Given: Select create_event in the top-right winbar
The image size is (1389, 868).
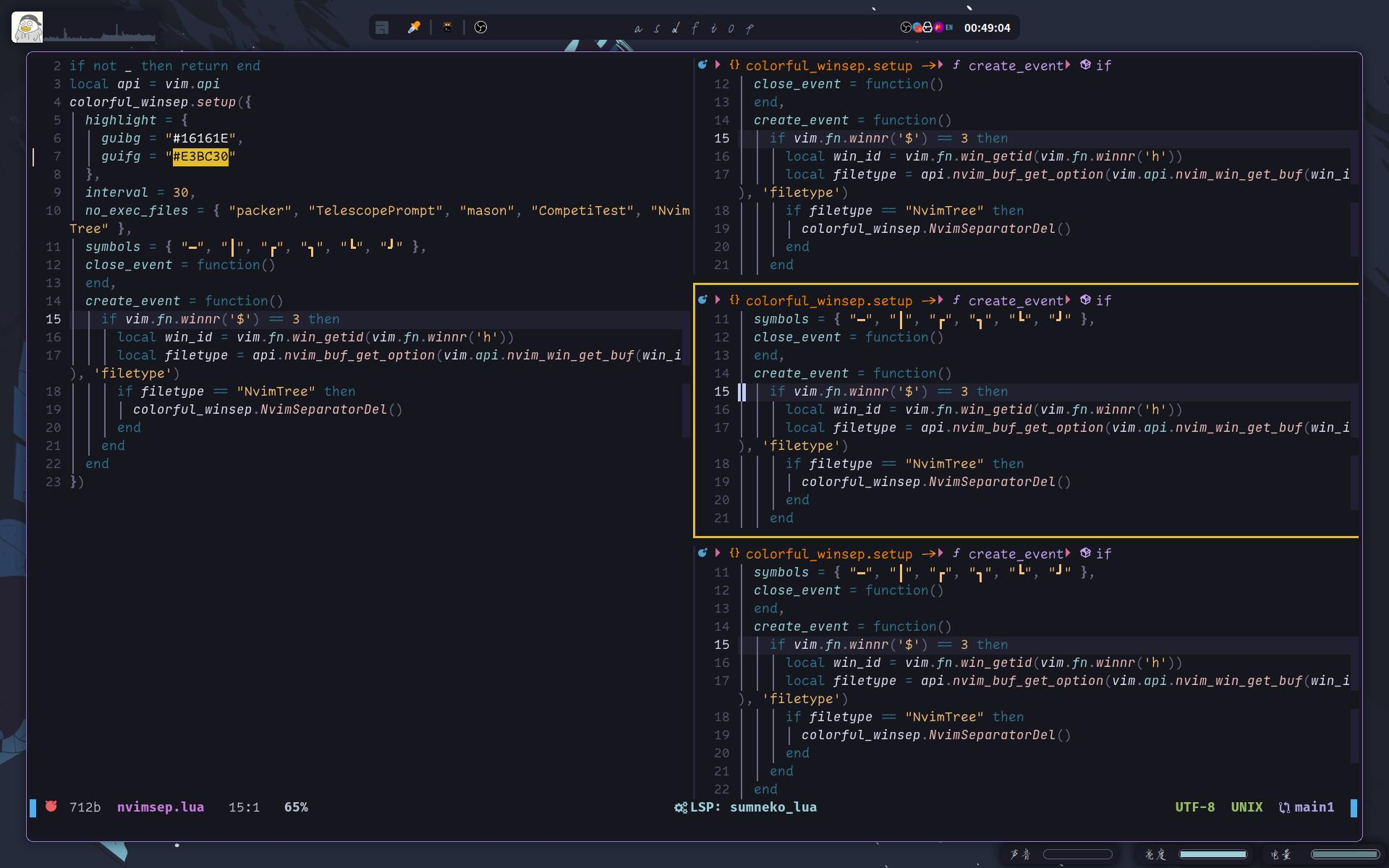Looking at the screenshot, I should [1016, 66].
